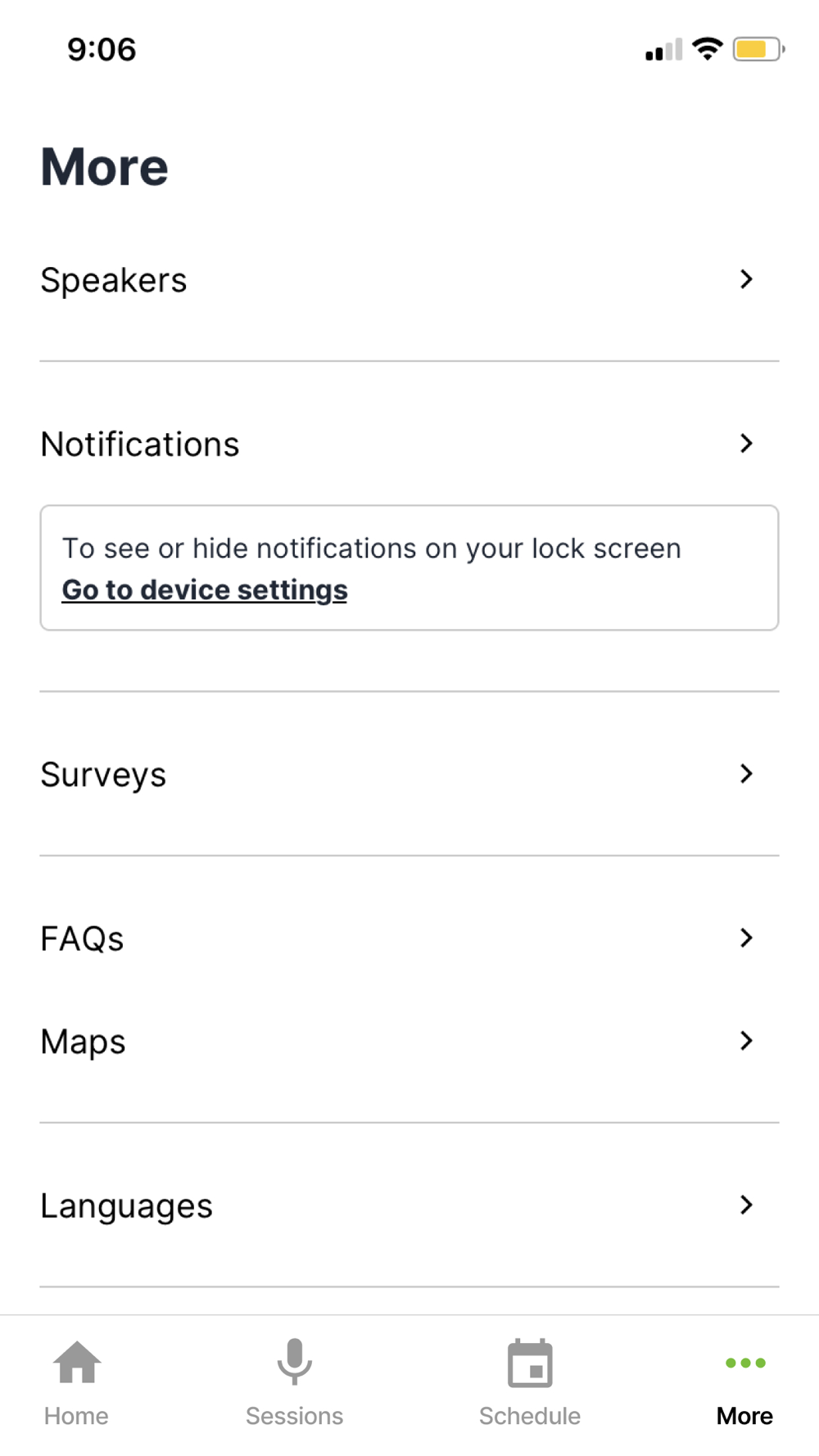819x1456 pixels.
Task: Switch to the Schedule tab label
Action: pyautogui.click(x=530, y=1416)
